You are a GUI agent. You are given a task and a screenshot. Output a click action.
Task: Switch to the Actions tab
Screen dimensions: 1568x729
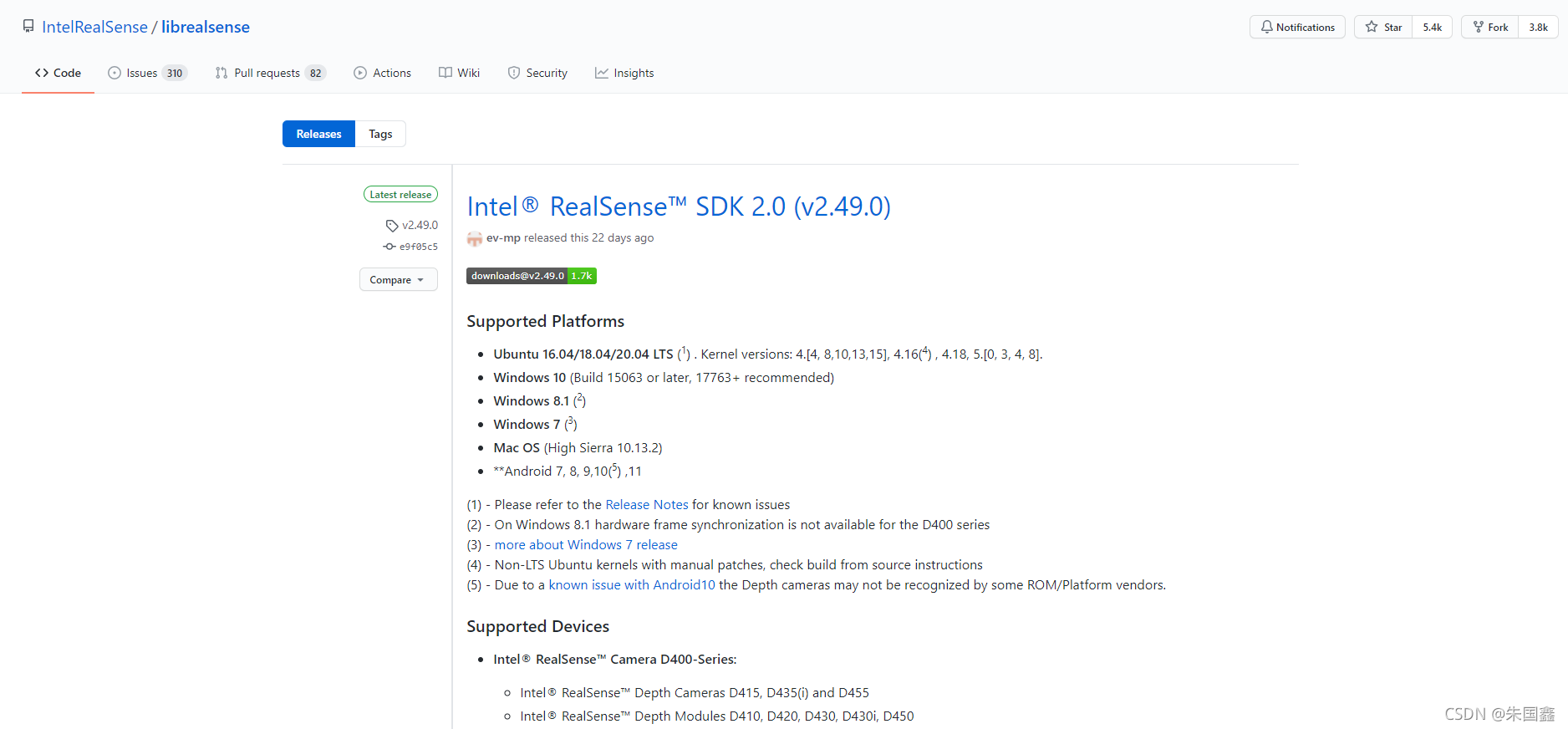coord(383,73)
